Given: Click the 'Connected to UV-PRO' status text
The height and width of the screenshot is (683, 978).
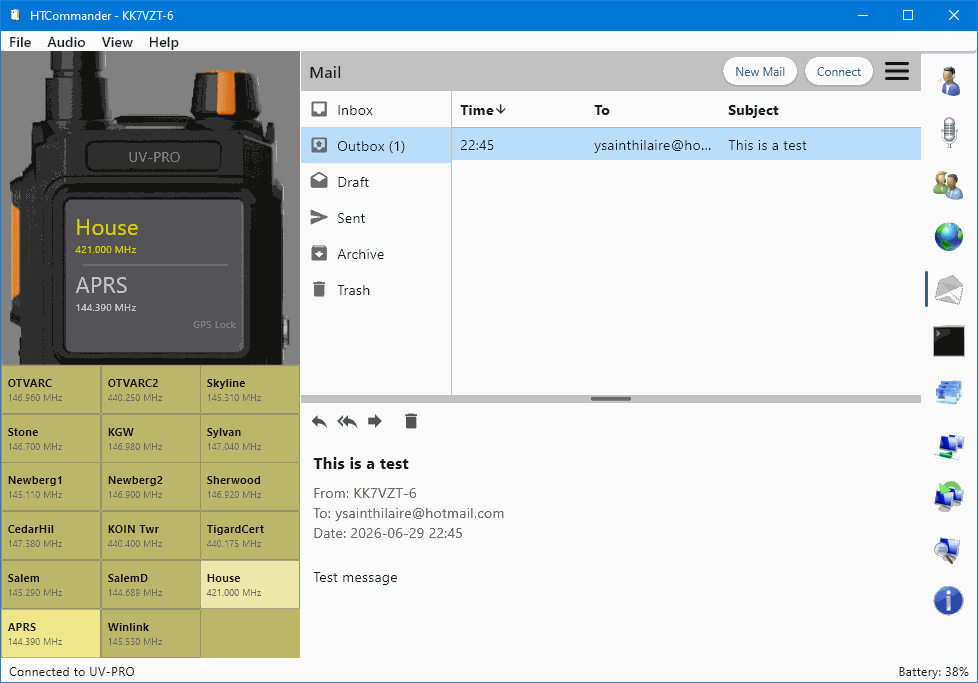Looking at the screenshot, I should pos(72,672).
